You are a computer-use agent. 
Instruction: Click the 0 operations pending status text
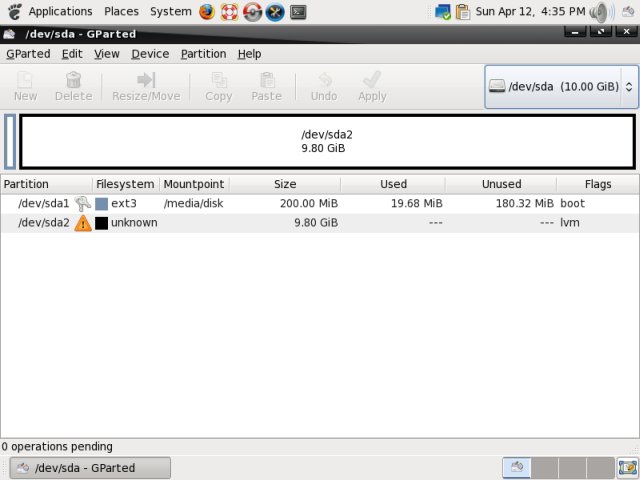[x=57, y=447]
